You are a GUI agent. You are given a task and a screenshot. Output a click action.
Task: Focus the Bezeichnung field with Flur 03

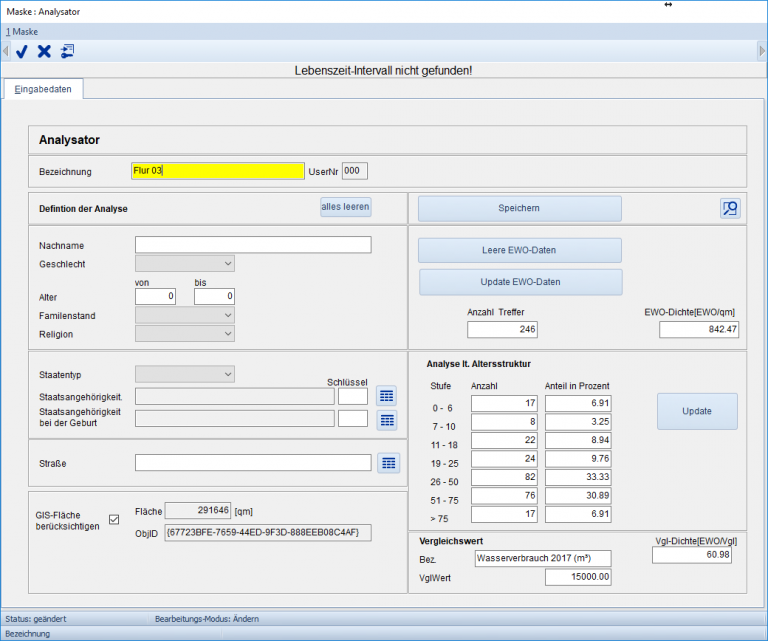click(218, 171)
